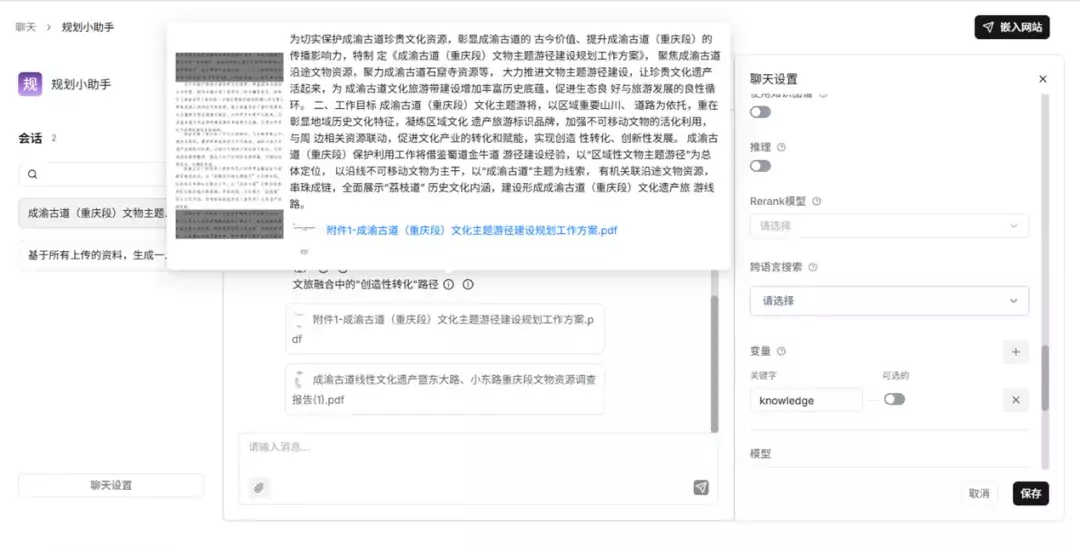Click the 保存 button
Screen dimensions: 1080x547
1030,493
